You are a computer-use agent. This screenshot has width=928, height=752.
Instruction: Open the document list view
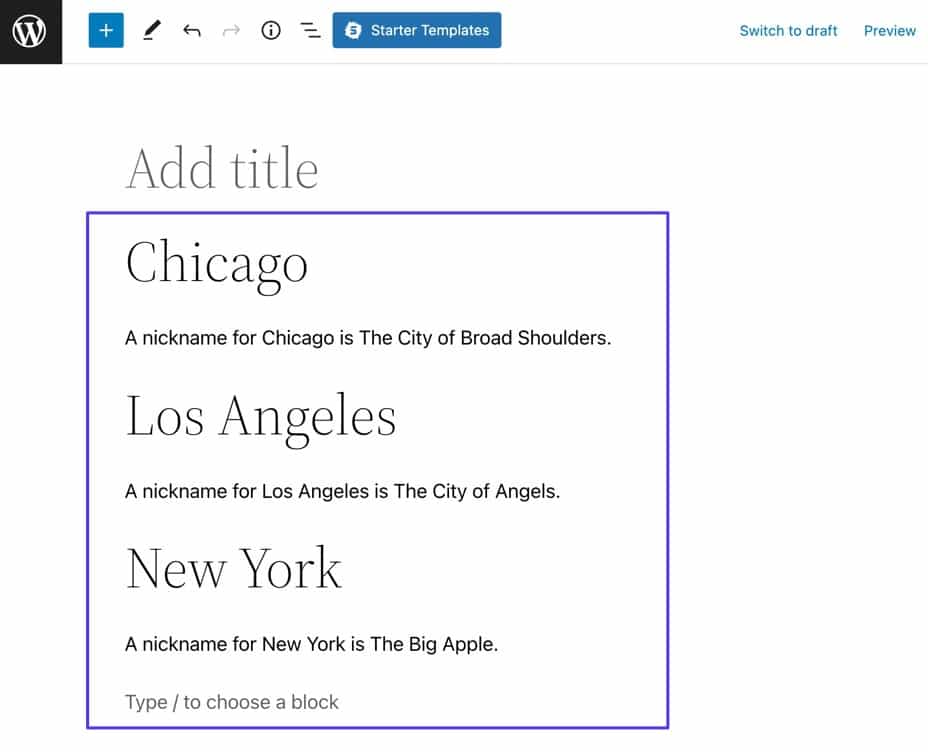(310, 30)
